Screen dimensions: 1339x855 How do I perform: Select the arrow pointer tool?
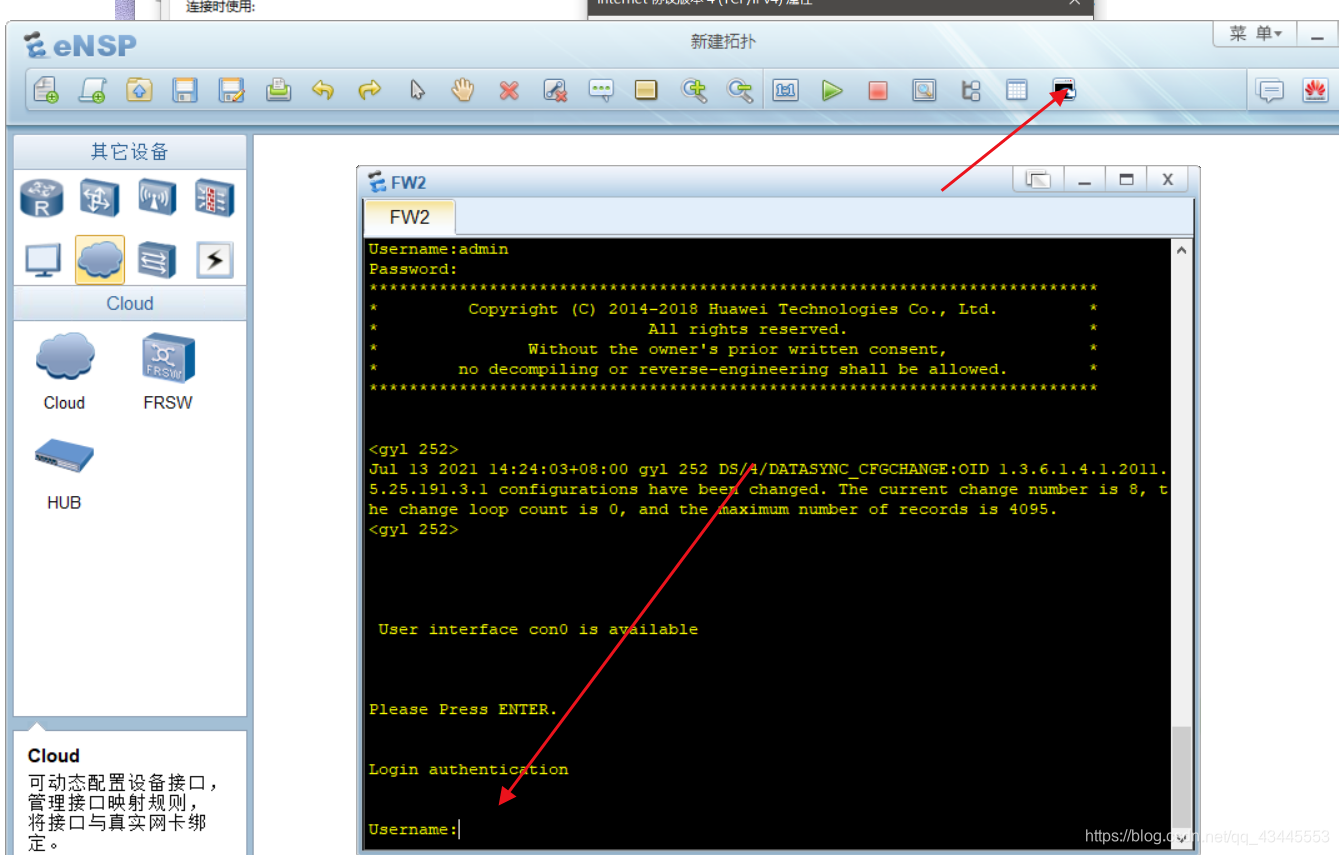417,91
